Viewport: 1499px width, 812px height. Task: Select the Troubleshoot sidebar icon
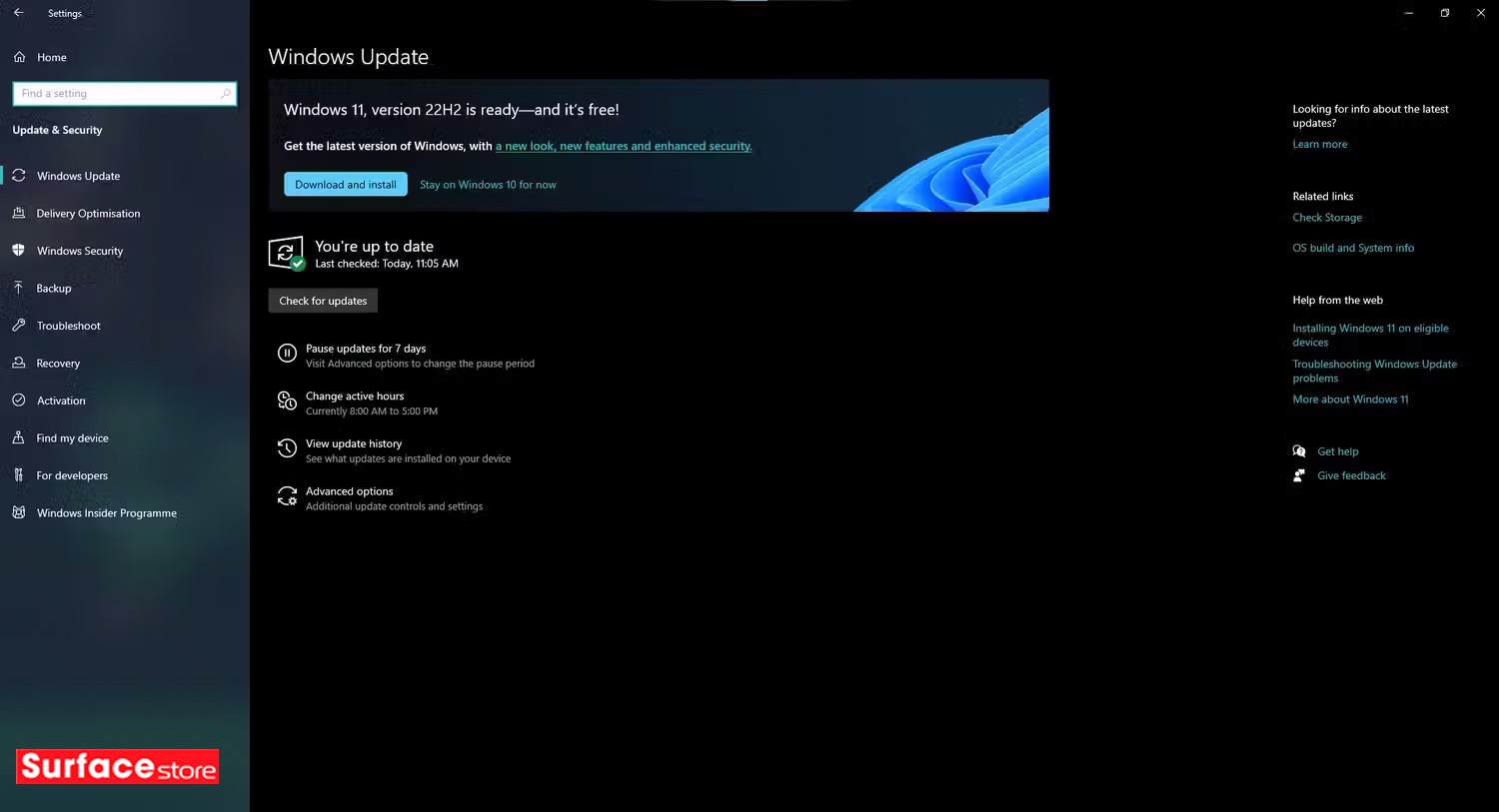(x=20, y=326)
